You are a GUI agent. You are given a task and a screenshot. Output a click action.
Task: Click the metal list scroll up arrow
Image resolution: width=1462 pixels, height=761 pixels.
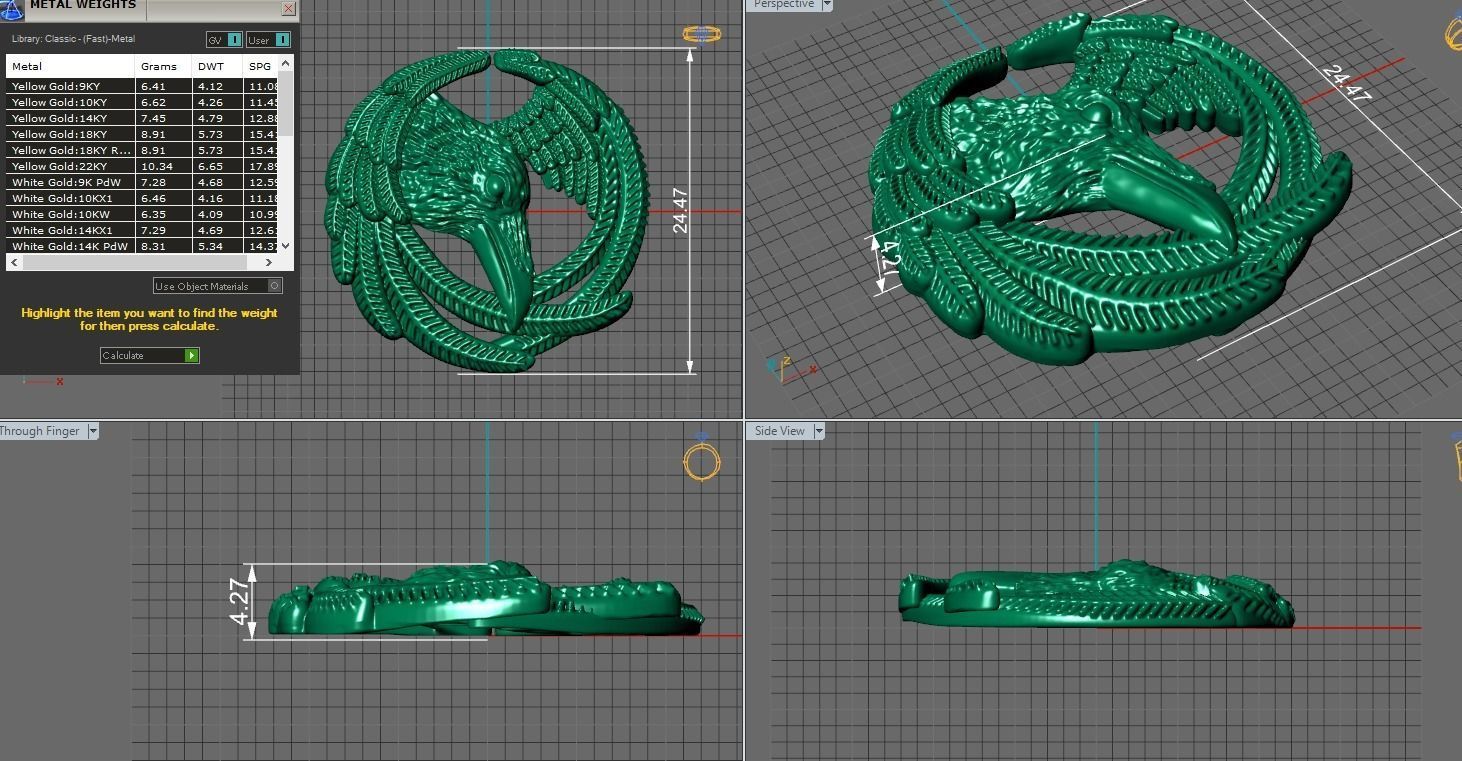(x=286, y=63)
